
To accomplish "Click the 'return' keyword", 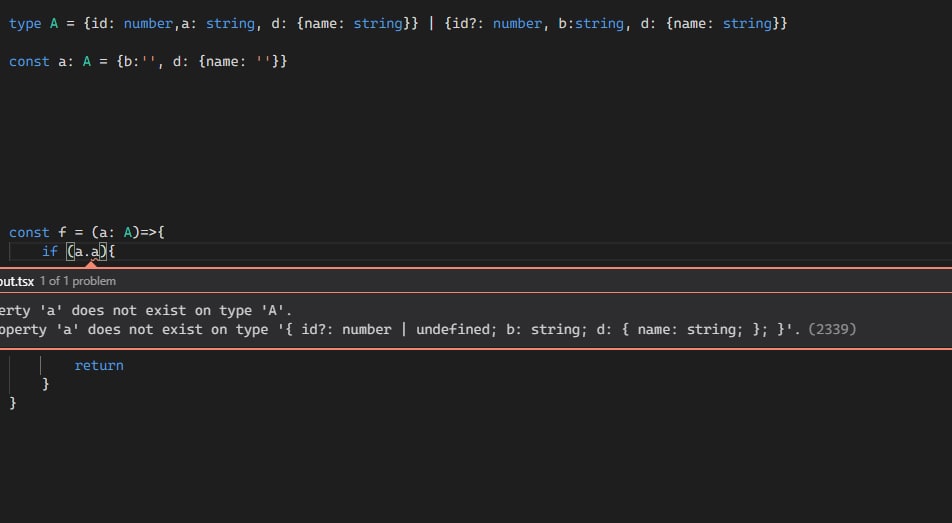I will [99, 365].
